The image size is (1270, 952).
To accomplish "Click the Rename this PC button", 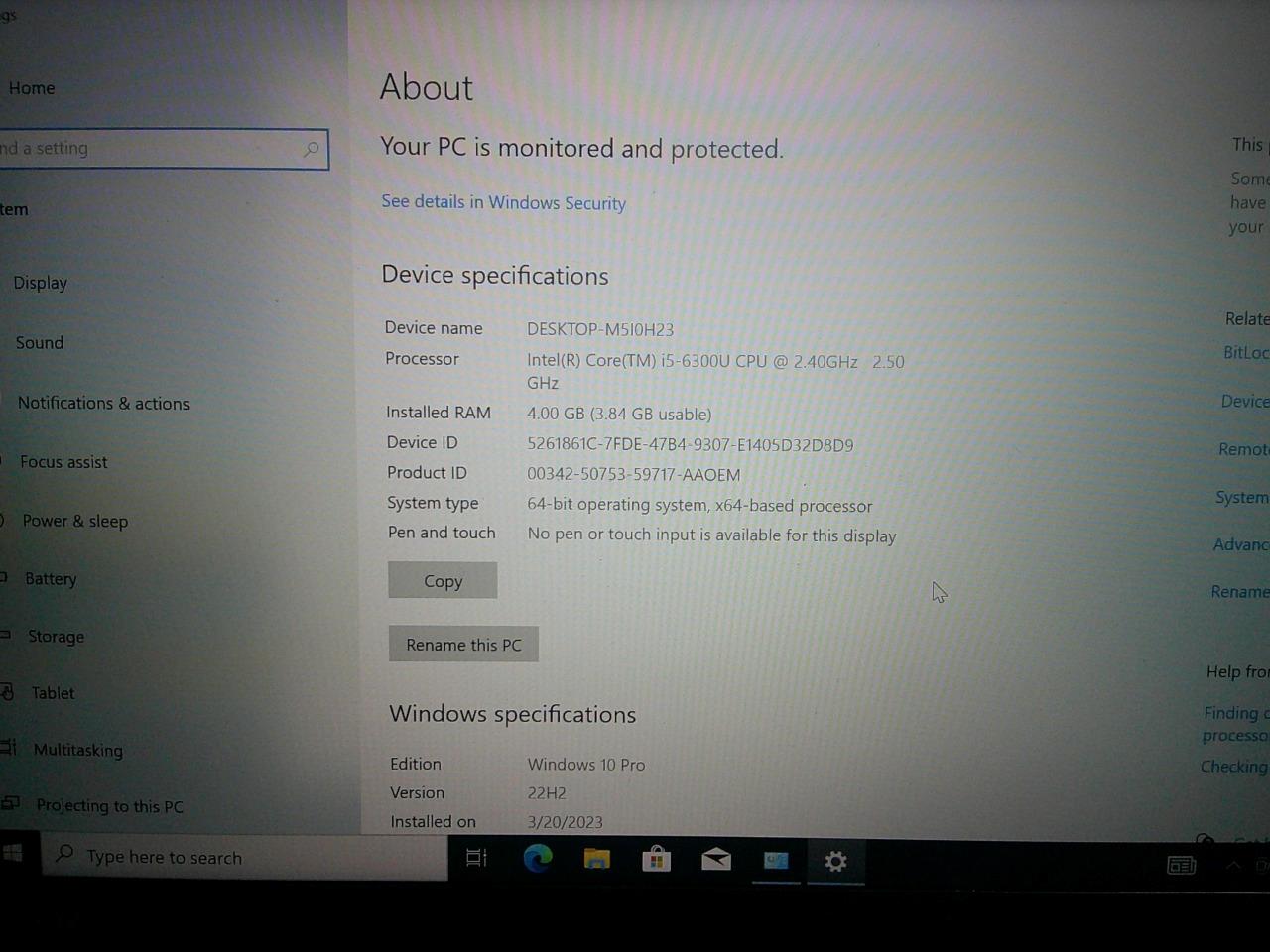I will [463, 645].
